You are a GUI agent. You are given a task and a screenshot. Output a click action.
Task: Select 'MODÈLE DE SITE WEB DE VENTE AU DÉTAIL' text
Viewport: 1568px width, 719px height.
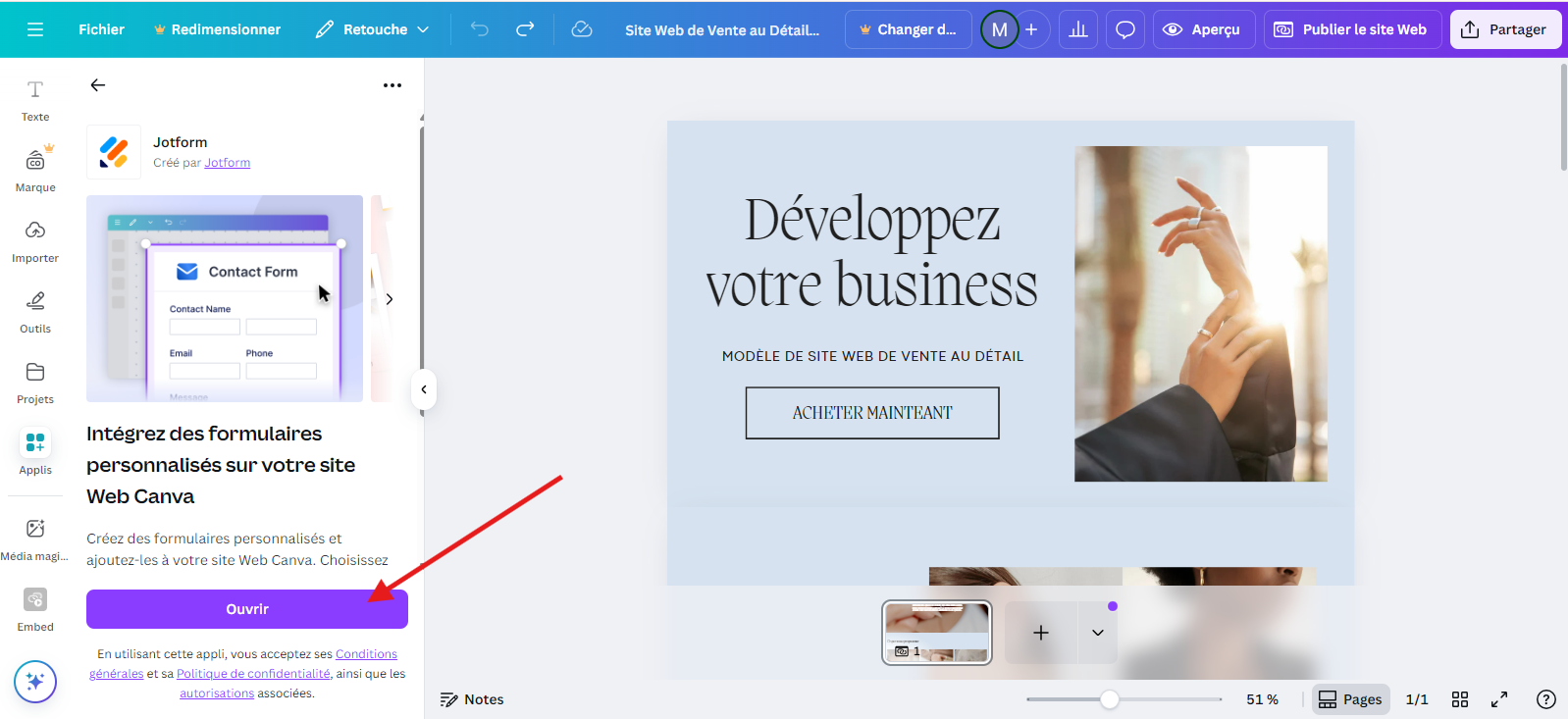[872, 356]
